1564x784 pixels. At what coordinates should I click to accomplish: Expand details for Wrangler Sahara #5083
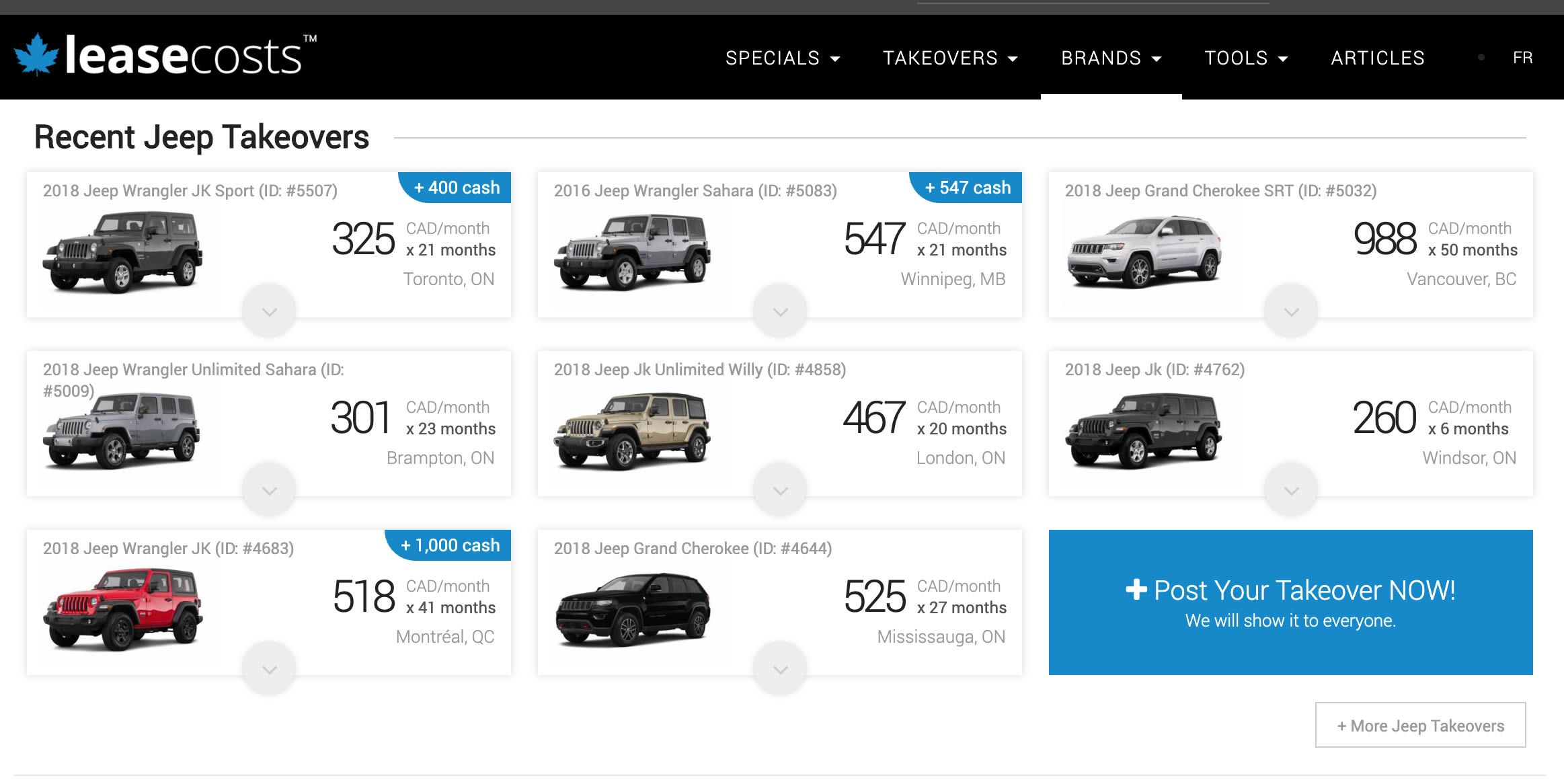[x=780, y=311]
